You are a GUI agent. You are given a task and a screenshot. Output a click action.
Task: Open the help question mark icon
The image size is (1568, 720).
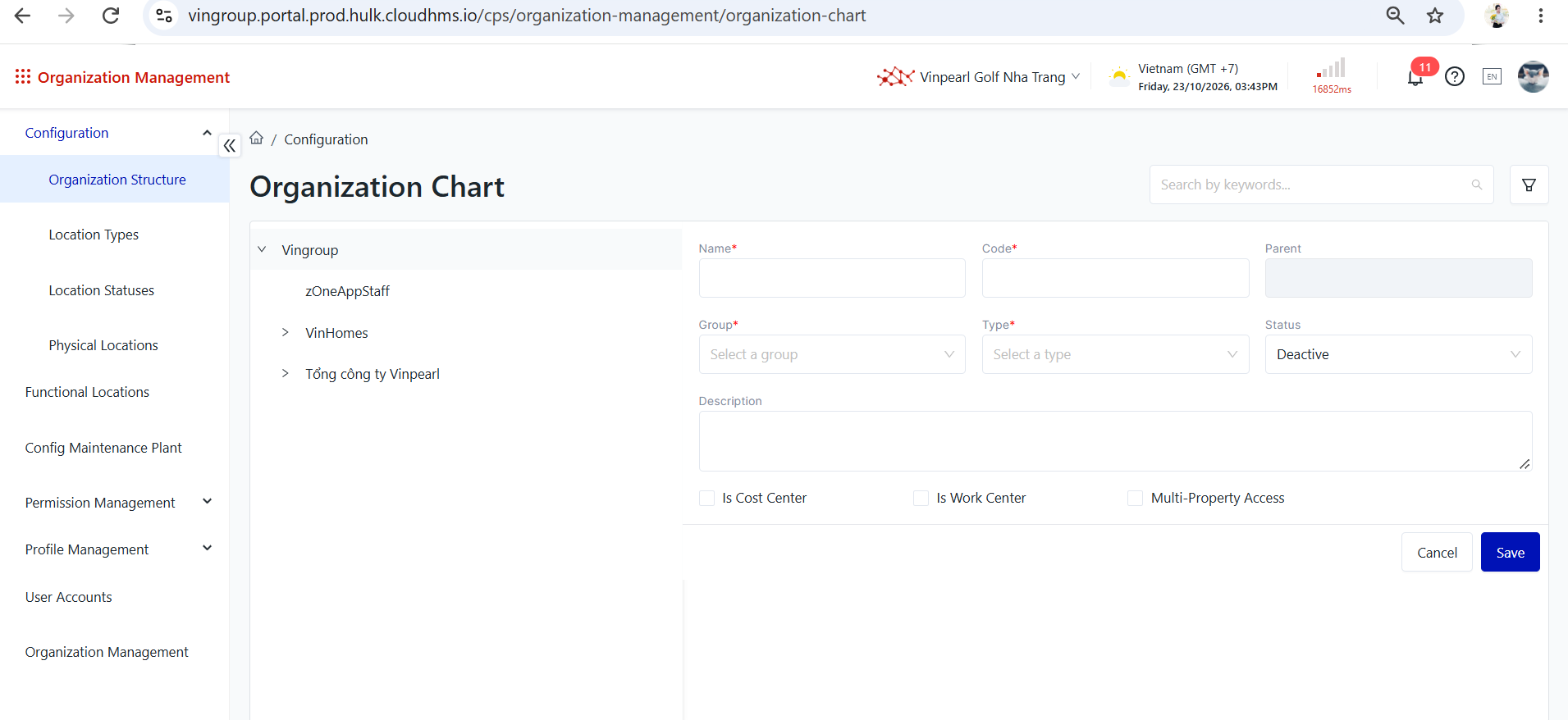[x=1455, y=77]
